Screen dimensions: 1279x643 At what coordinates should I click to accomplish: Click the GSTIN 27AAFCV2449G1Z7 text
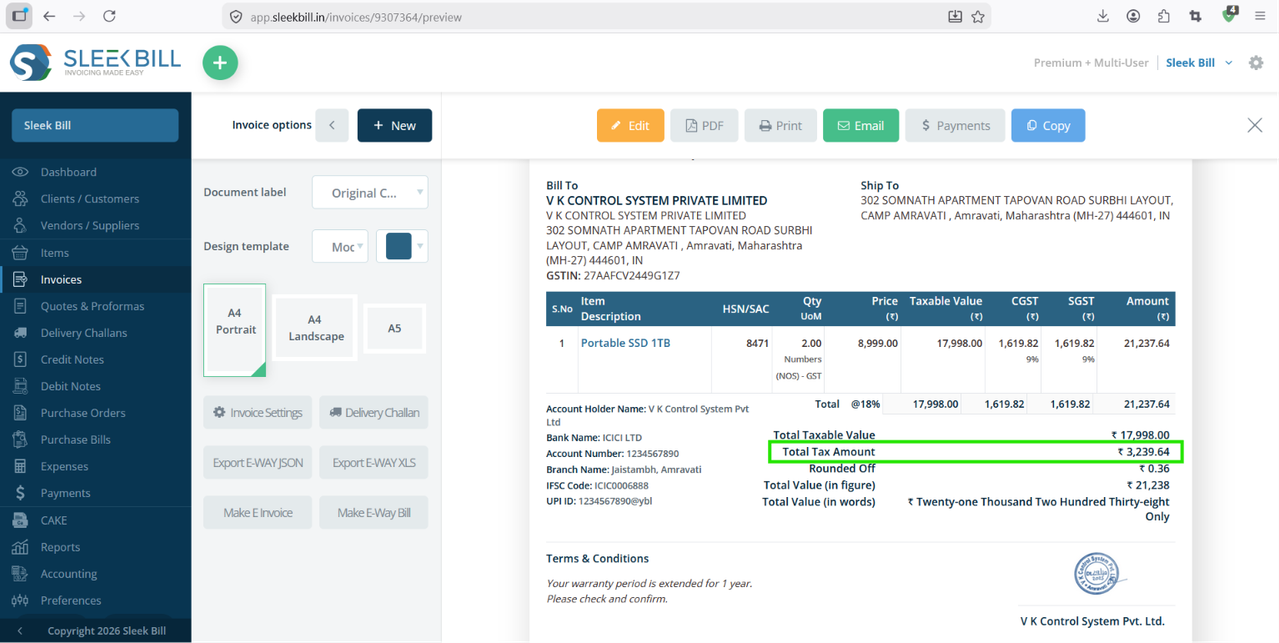[613, 275]
